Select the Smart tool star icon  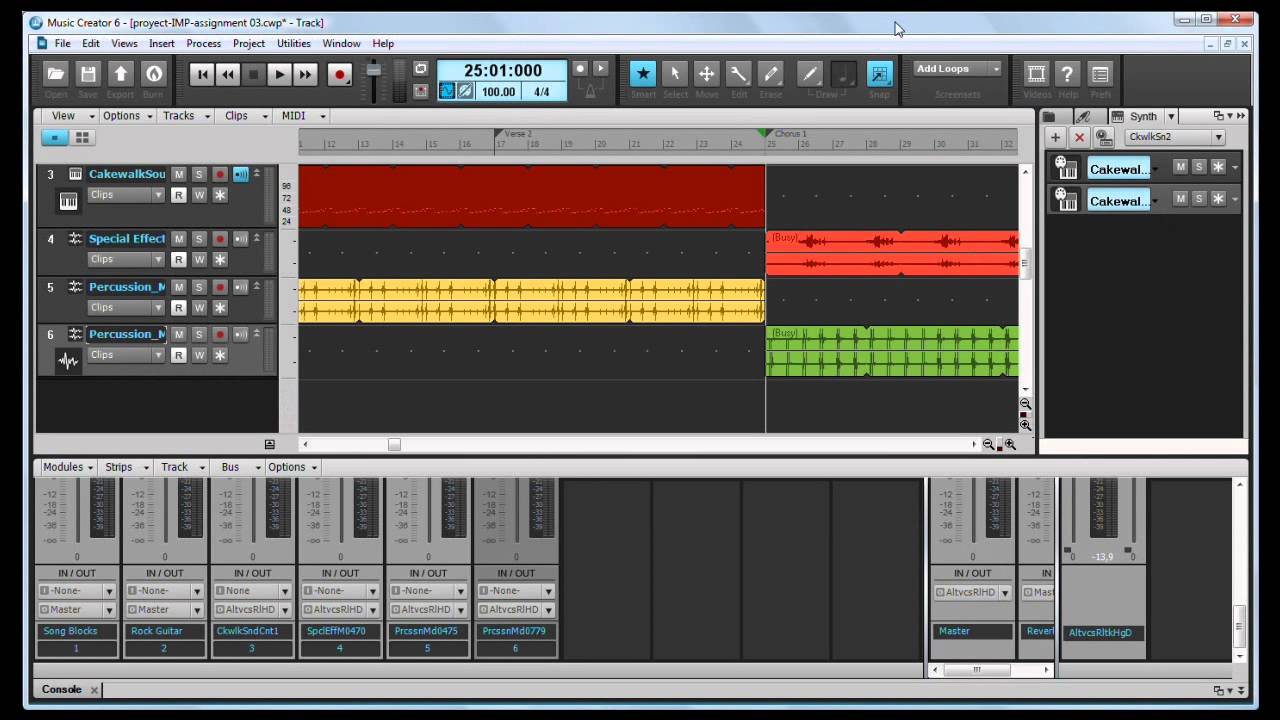[x=643, y=73]
